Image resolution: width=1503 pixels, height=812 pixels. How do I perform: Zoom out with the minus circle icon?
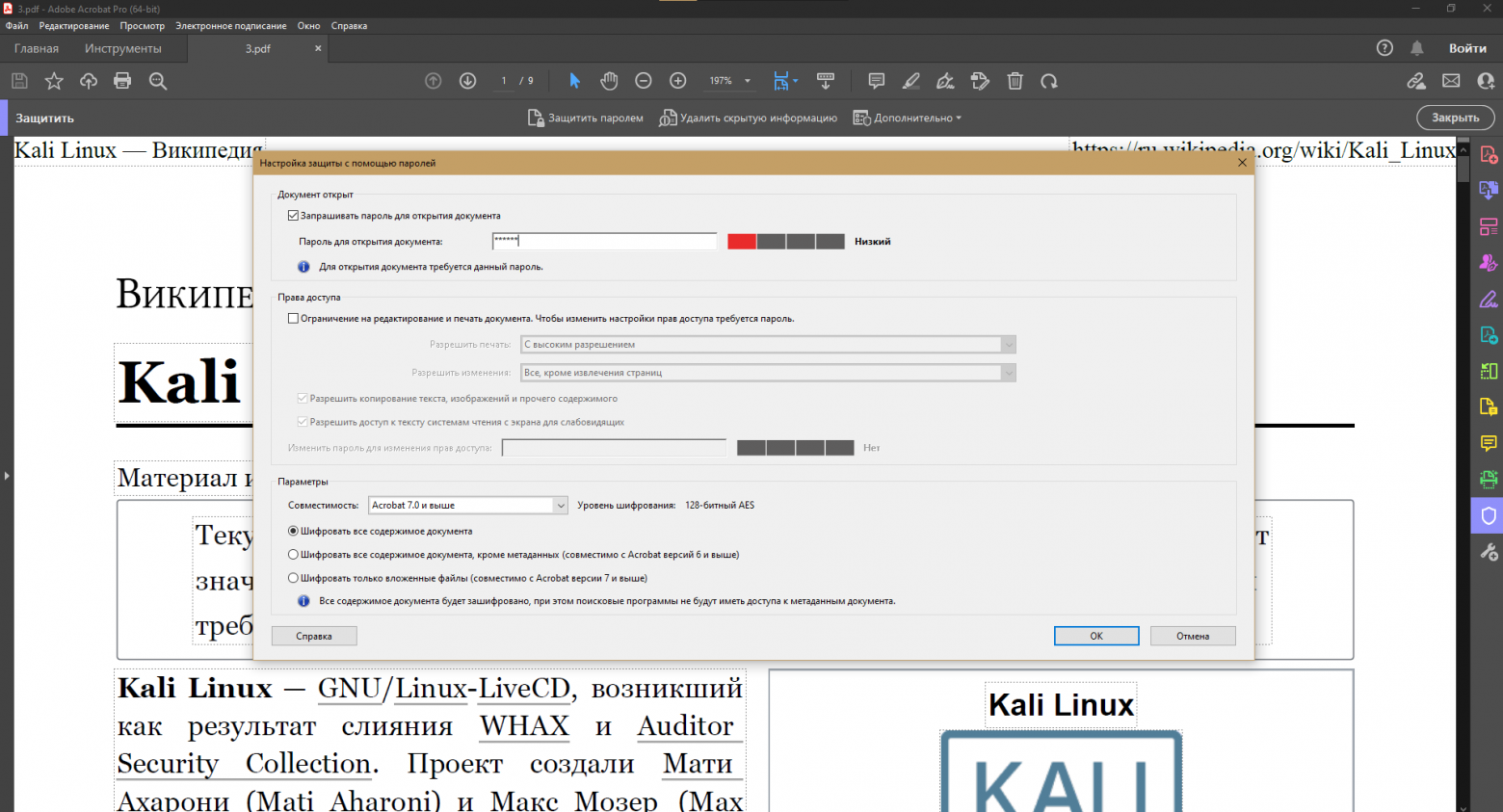point(644,81)
